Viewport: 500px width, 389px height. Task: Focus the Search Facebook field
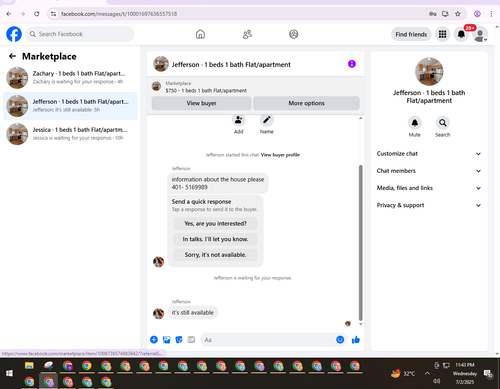80,34
